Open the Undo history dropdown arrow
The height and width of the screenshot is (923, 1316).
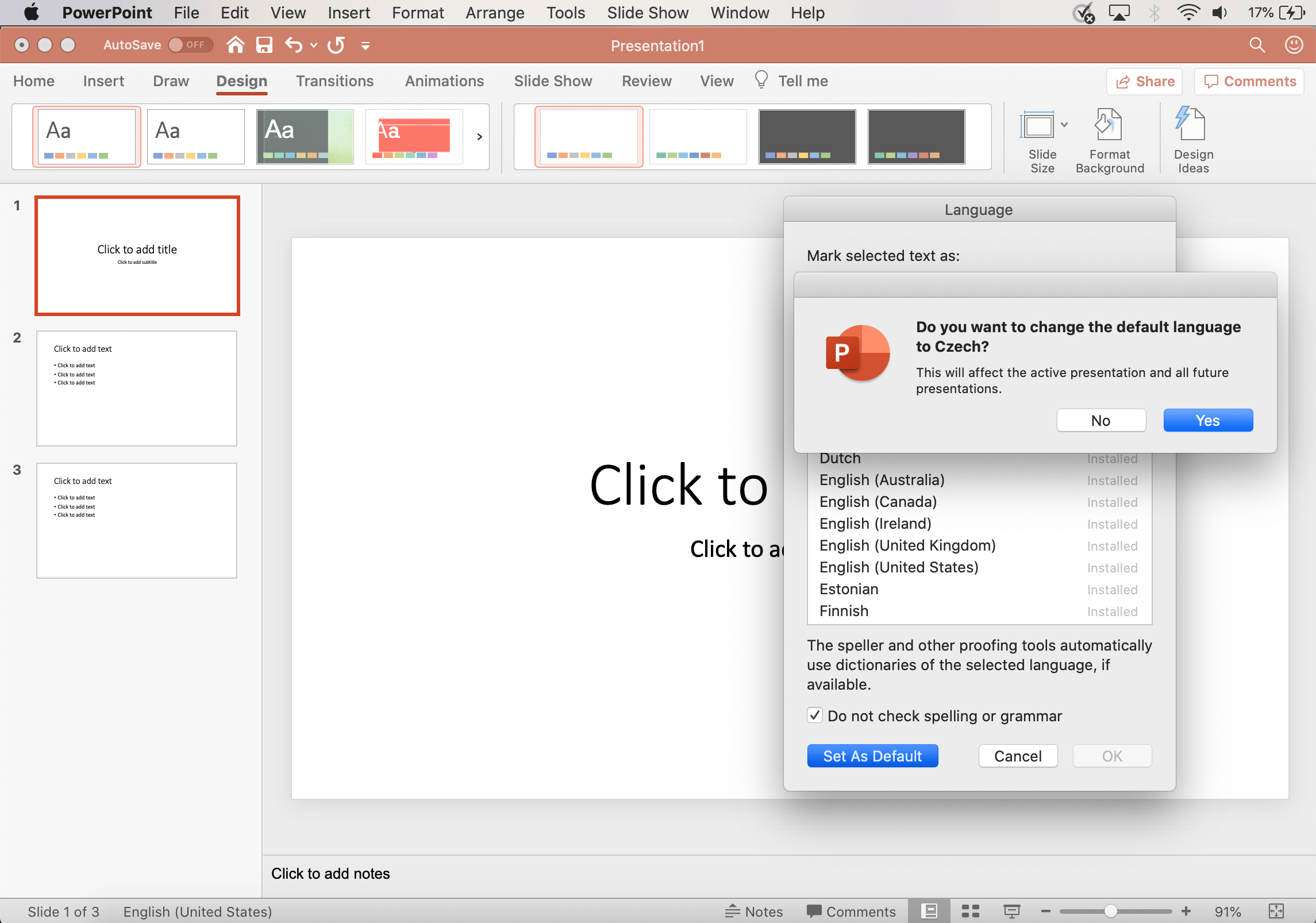pos(314,45)
